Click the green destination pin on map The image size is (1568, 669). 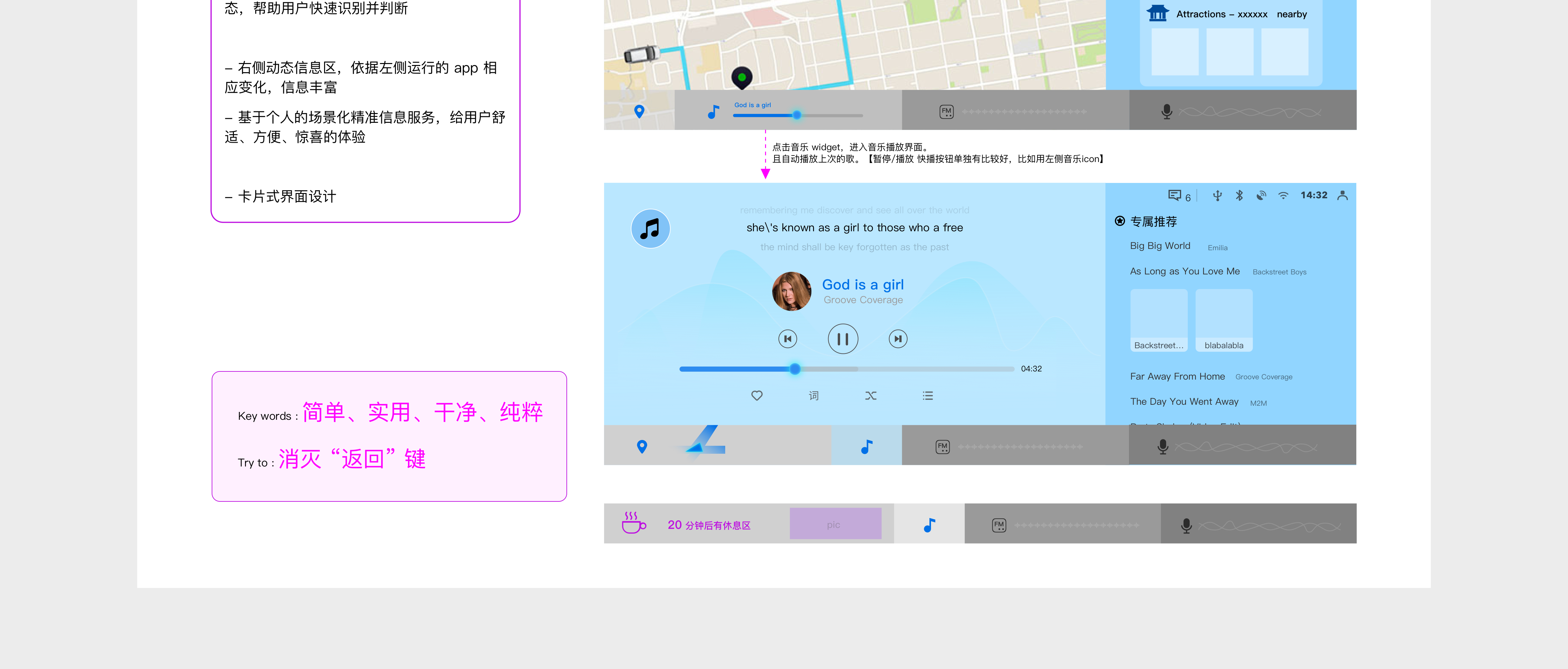(x=742, y=77)
